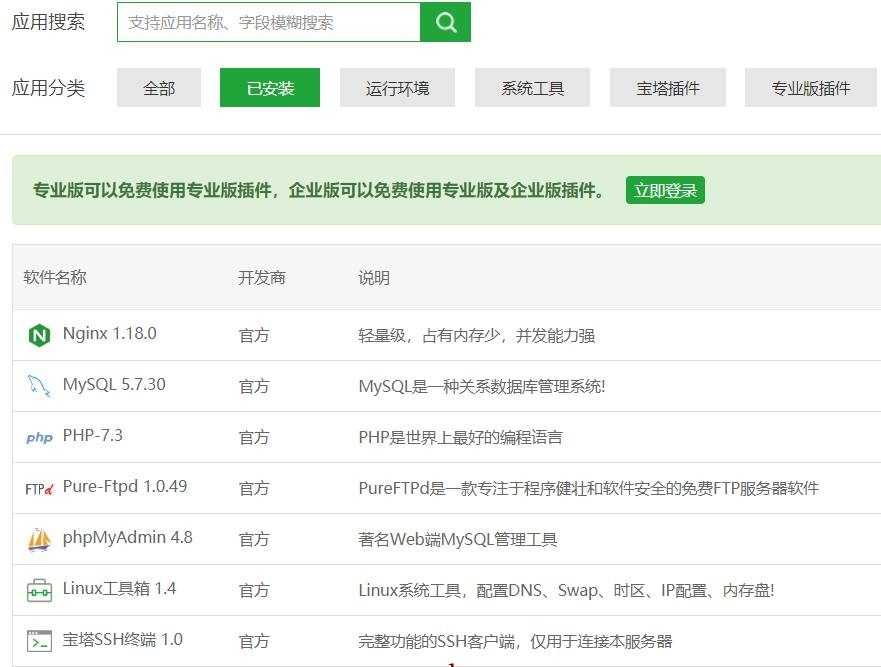Open PHP-7.3 settings
Viewport: 881px width, 667px height.
(93, 435)
